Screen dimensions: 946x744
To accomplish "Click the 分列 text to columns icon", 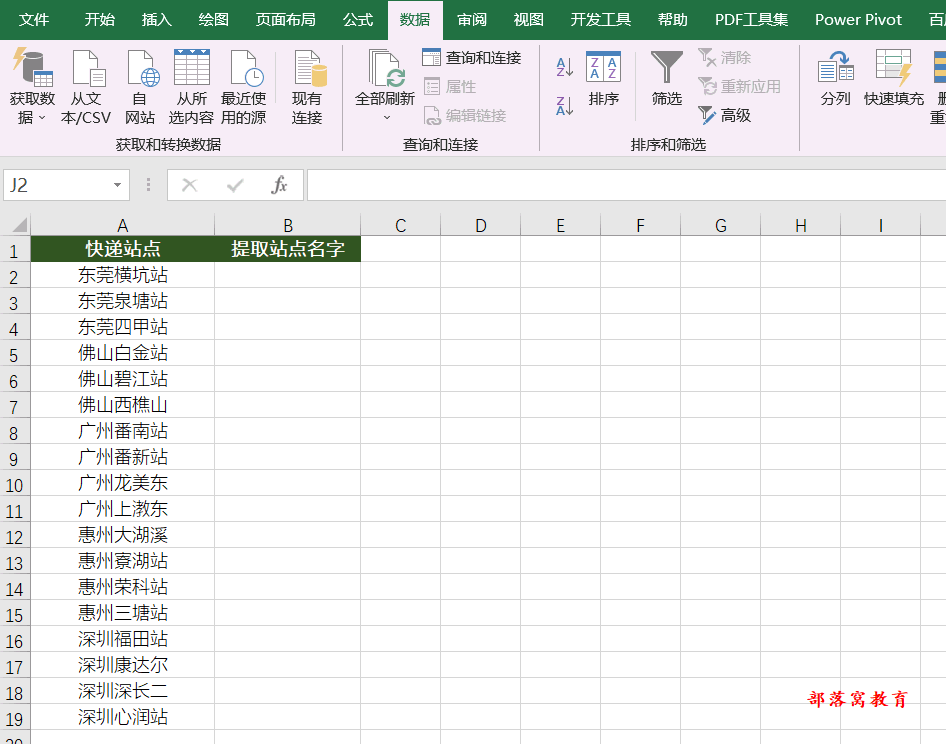I will [x=836, y=68].
